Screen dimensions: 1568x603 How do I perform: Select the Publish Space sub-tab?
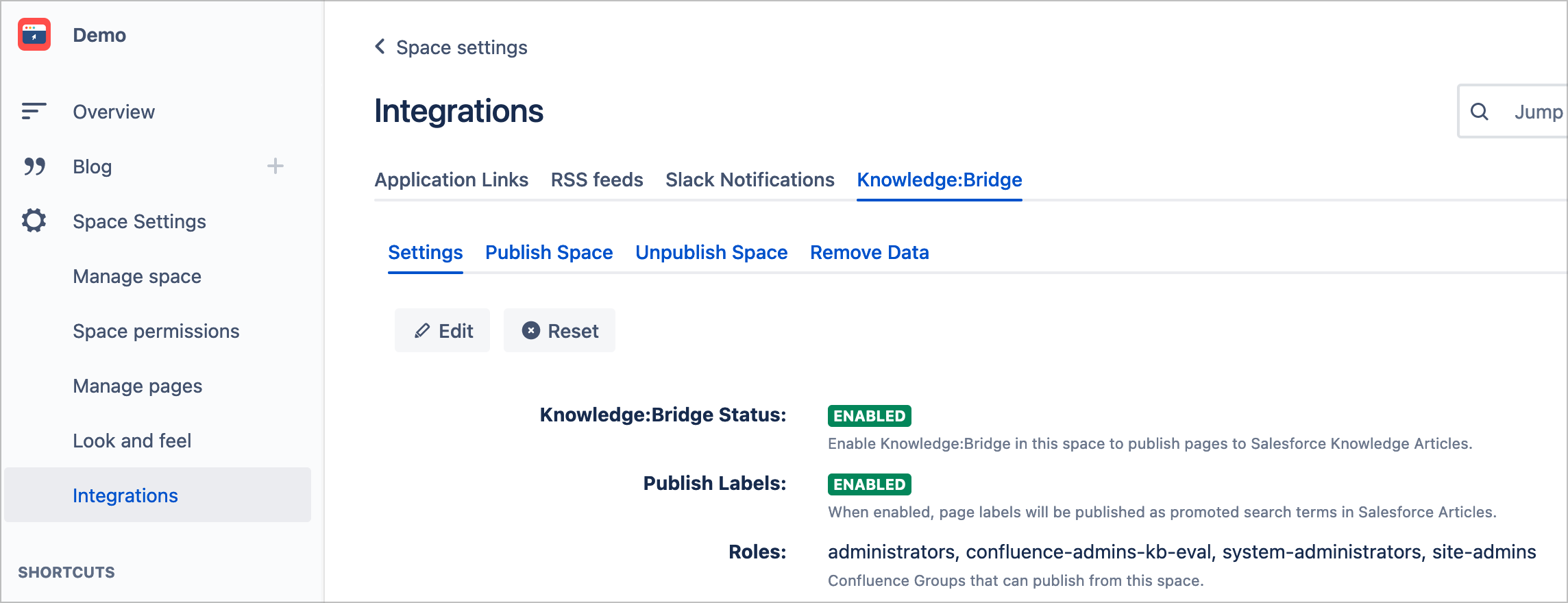(549, 252)
